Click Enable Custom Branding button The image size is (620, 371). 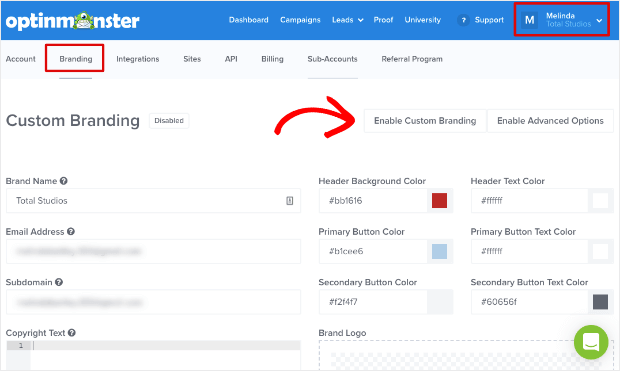pos(425,121)
